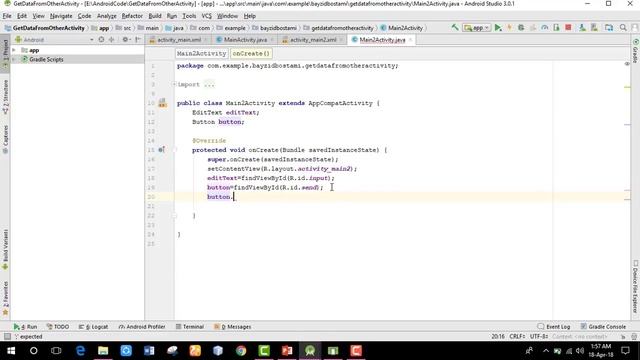Click the Search Everywhere magnifier icon

click(x=623, y=27)
